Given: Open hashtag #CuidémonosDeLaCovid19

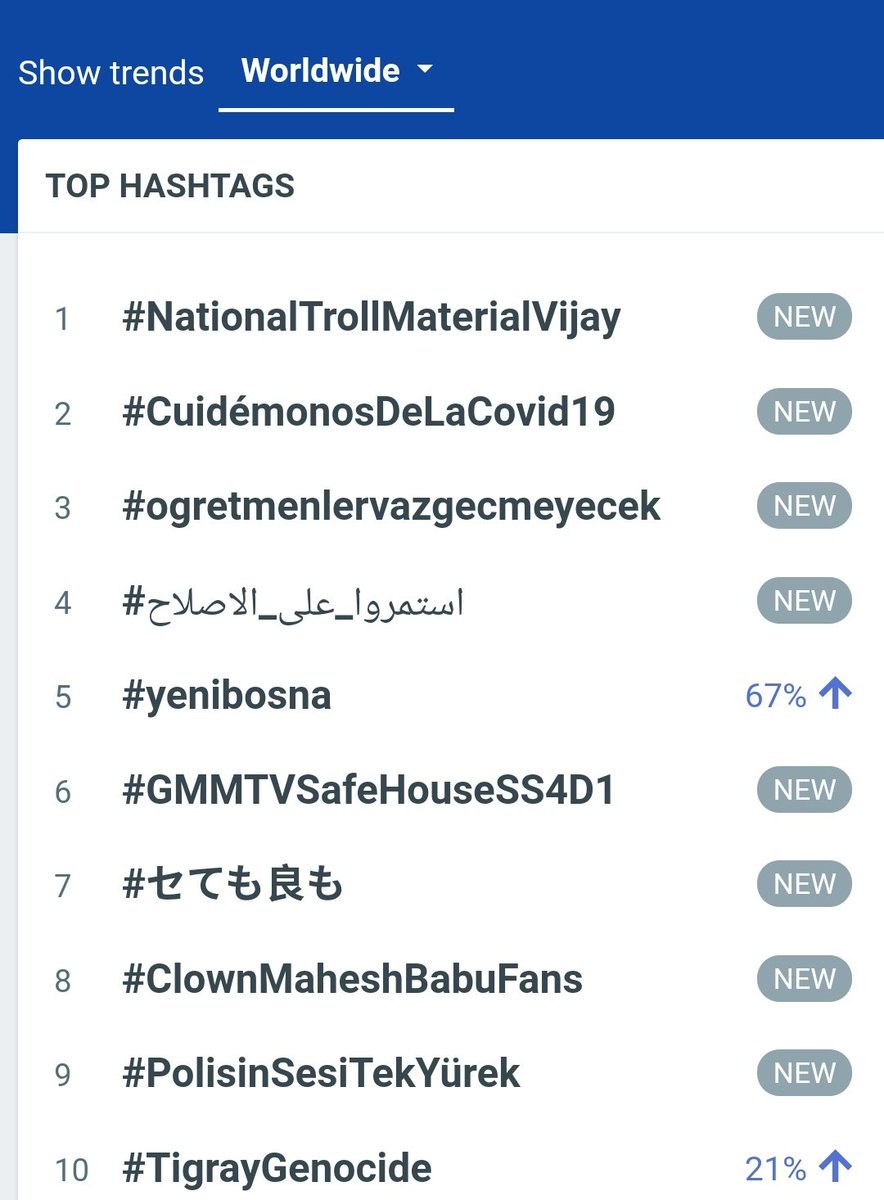Looking at the screenshot, I should [368, 412].
